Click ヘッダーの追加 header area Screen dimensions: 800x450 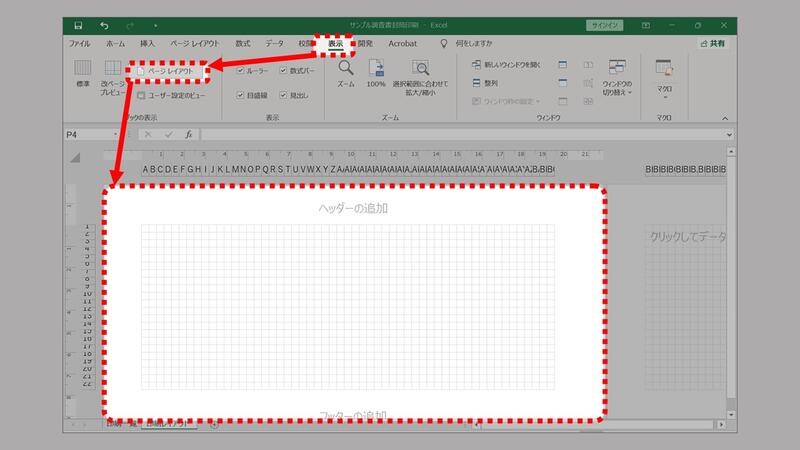[x=353, y=208]
